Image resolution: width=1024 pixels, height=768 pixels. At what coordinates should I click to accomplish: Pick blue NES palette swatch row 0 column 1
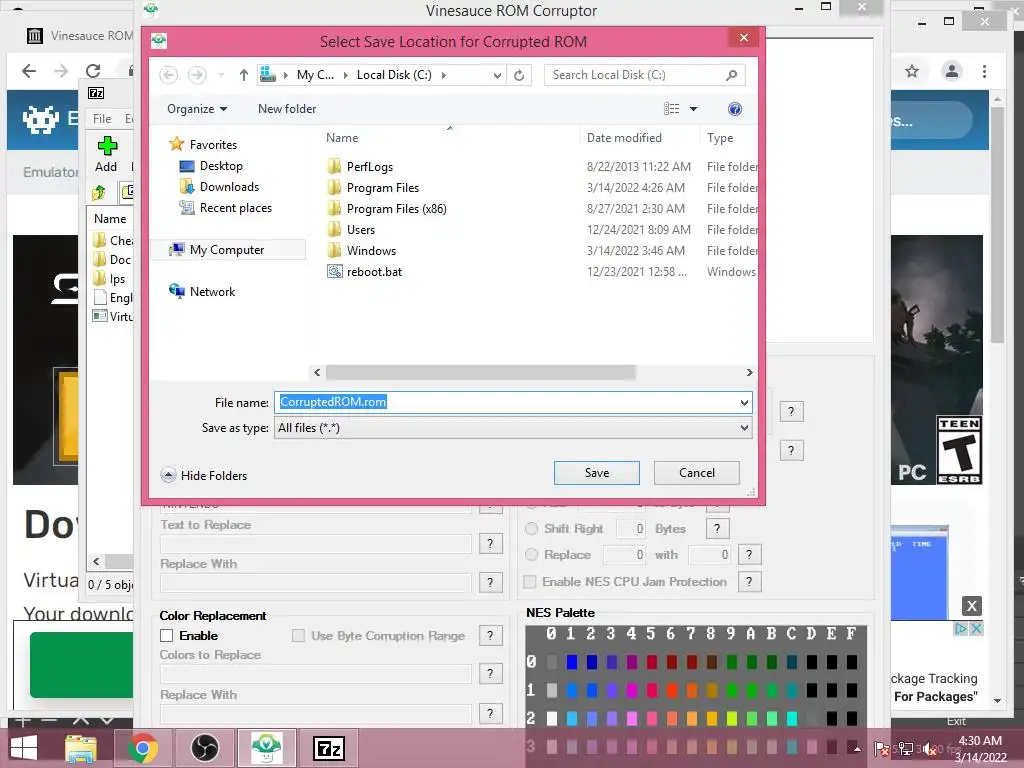click(x=571, y=662)
